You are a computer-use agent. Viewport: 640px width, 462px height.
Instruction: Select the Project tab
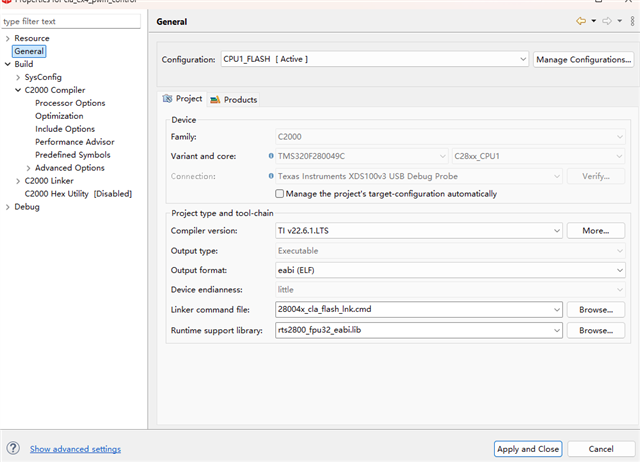point(183,99)
